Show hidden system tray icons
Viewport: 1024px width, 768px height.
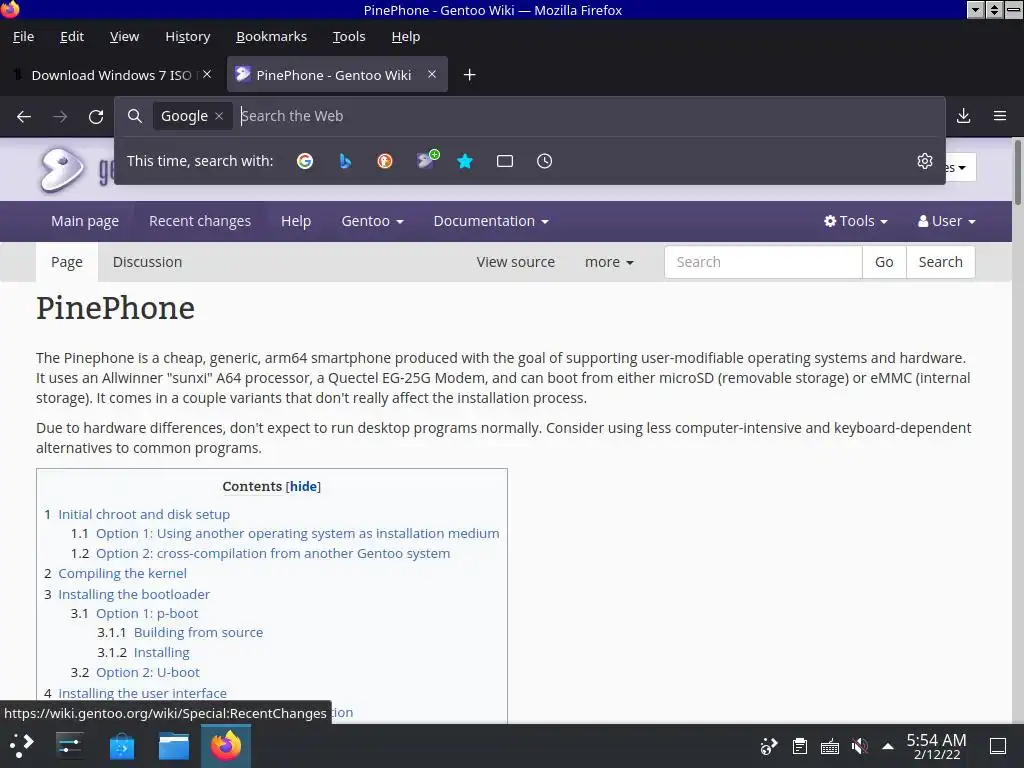(888, 746)
